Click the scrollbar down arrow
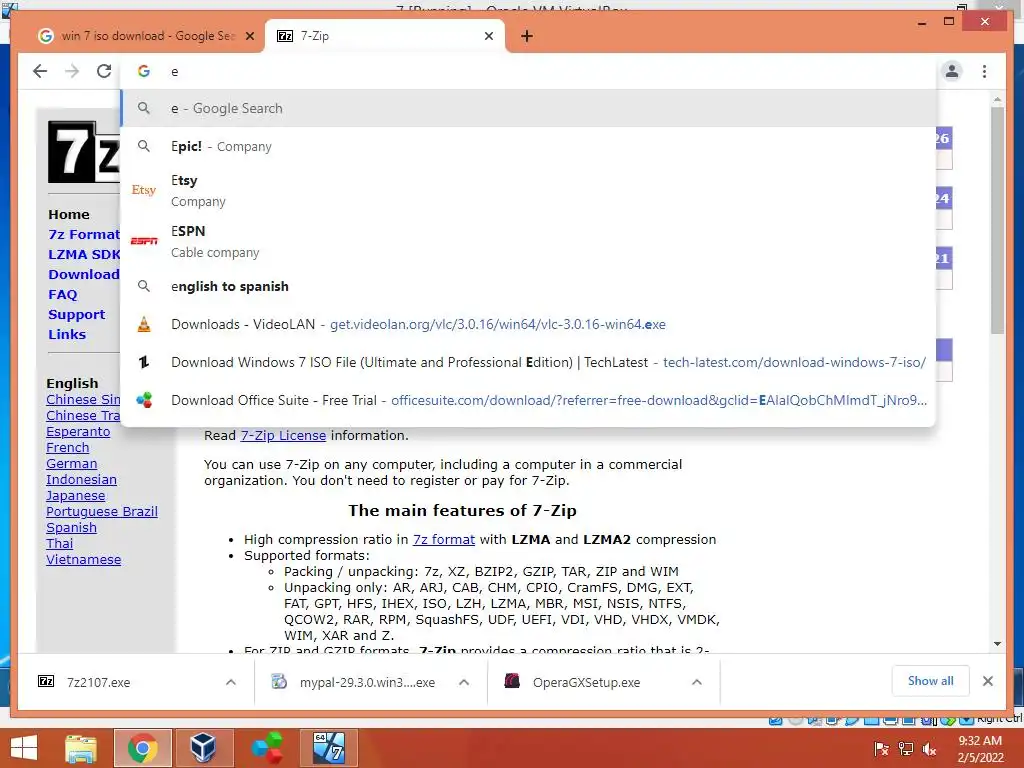 [997, 644]
